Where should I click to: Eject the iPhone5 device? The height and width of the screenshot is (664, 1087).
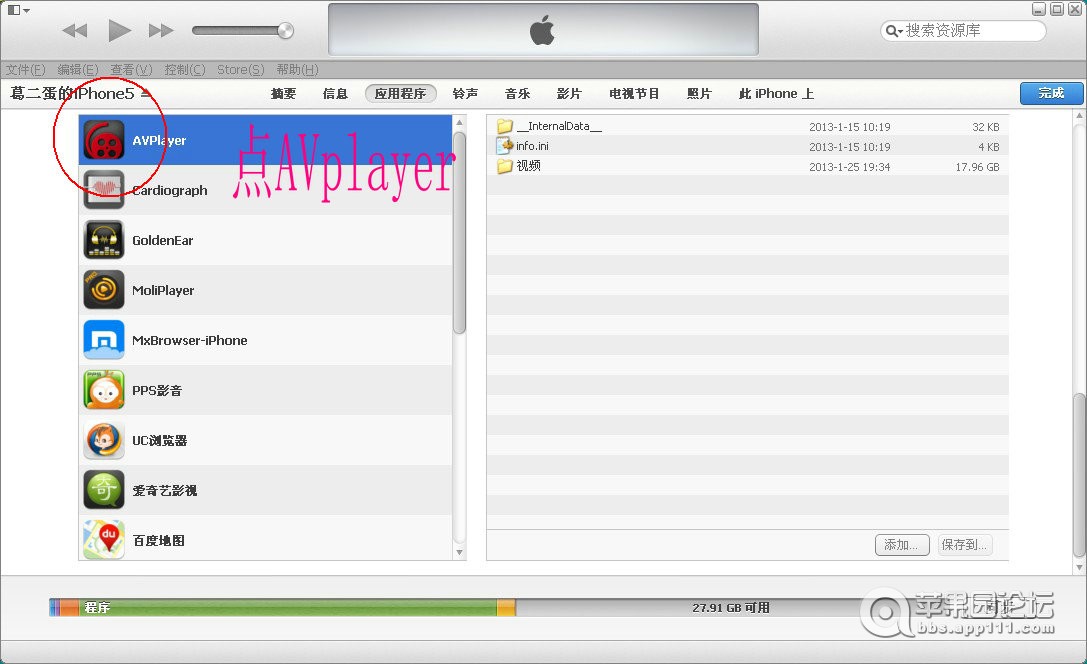point(146,94)
